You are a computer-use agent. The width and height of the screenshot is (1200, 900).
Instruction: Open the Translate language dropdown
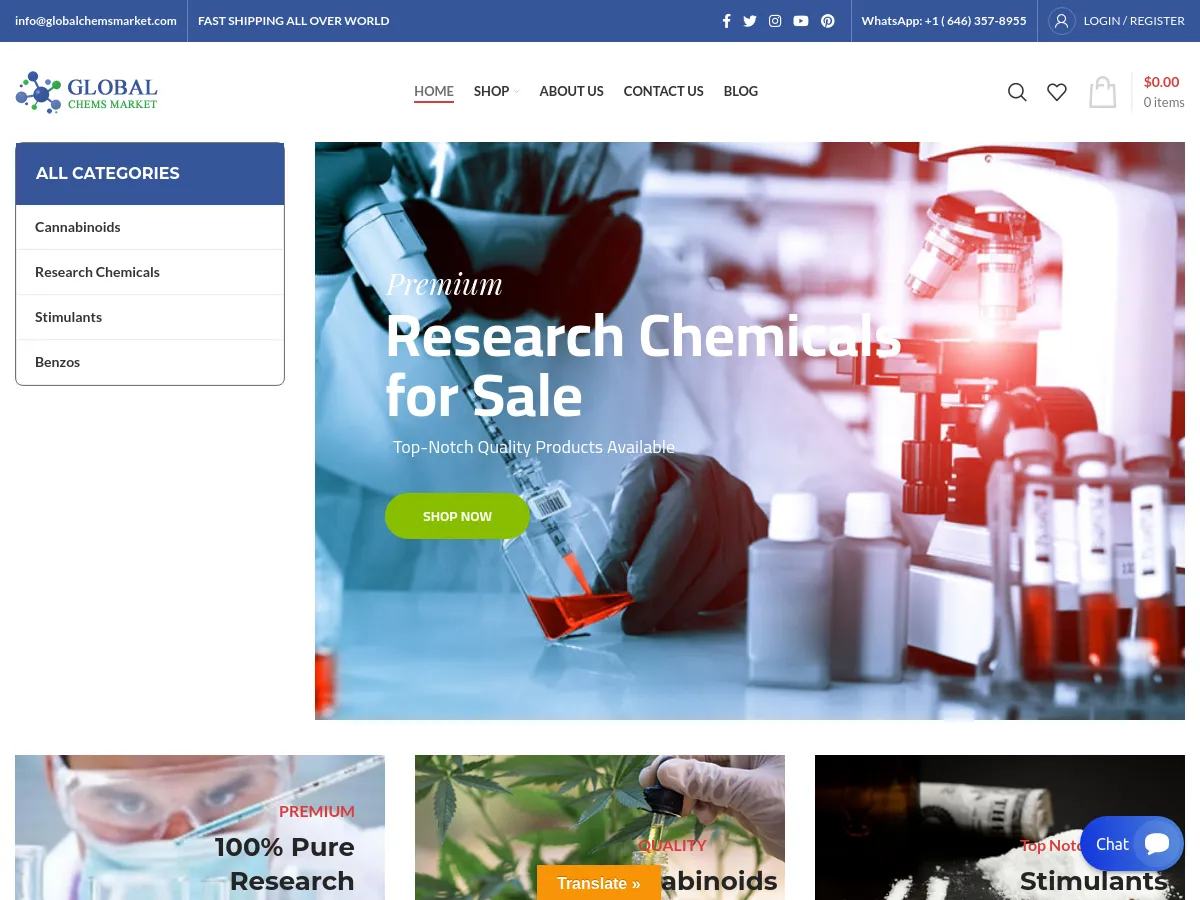coord(598,883)
